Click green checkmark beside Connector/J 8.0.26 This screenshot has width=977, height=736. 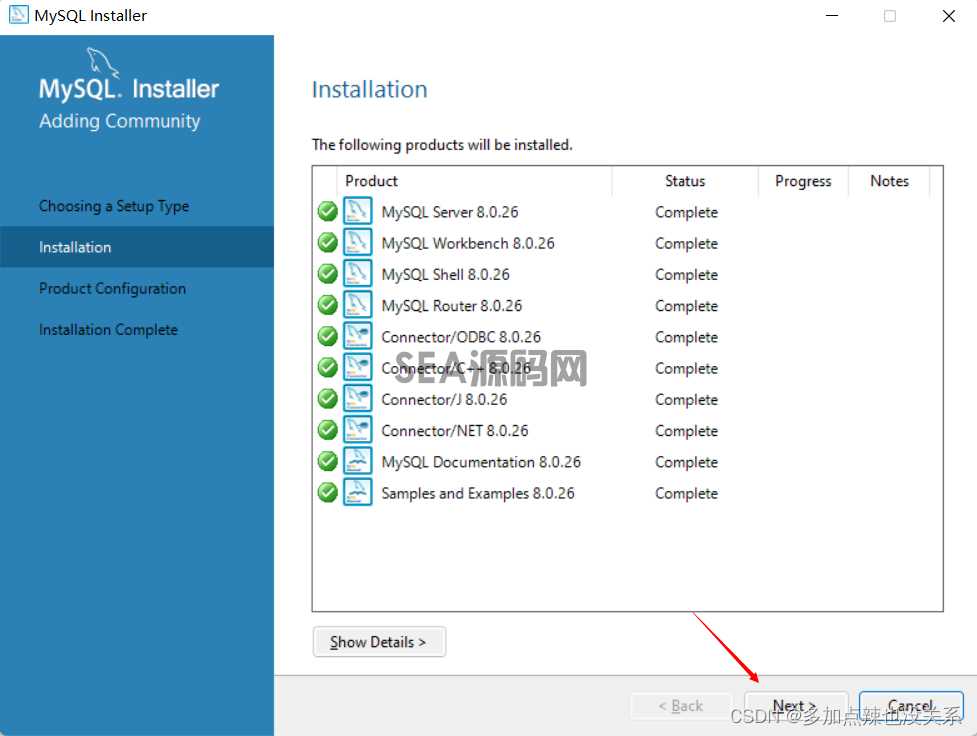[x=327, y=398]
